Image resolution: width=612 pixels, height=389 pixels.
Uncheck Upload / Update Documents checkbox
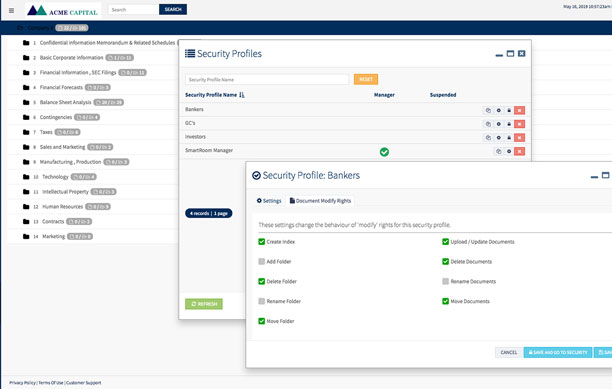[445, 242]
